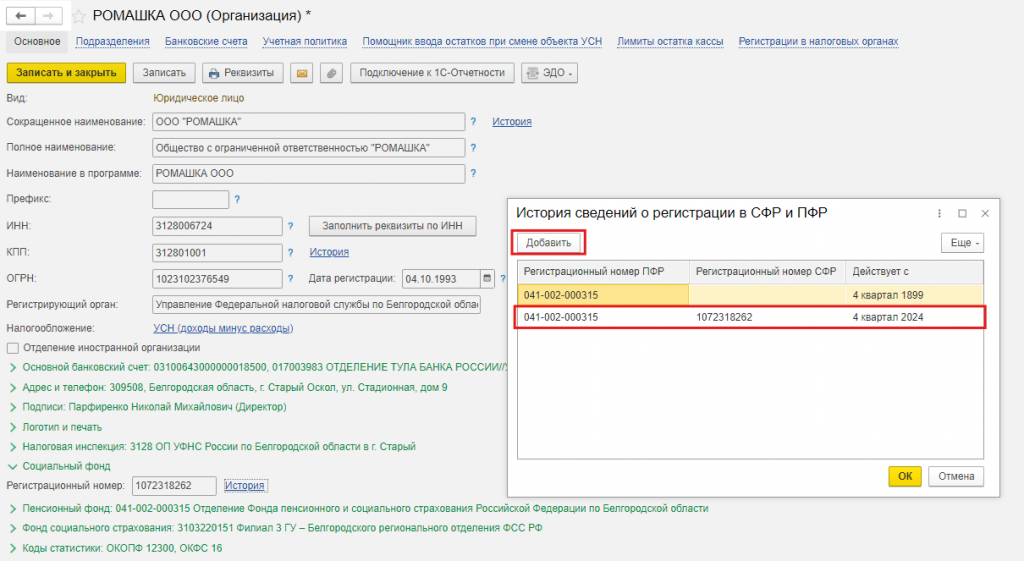The image size is (1024, 561).
Task: Click Действует с column header
Action: click(914, 272)
